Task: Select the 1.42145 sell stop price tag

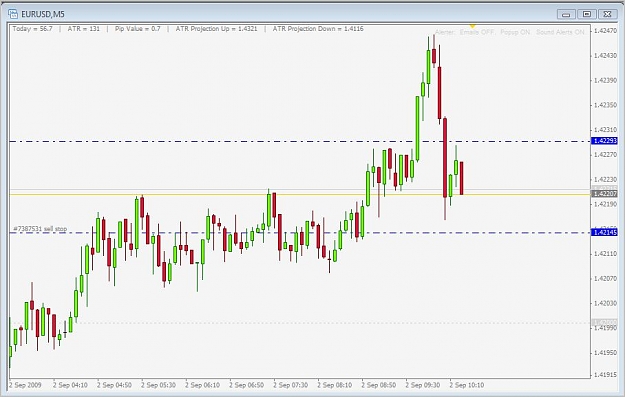Action: [604, 232]
